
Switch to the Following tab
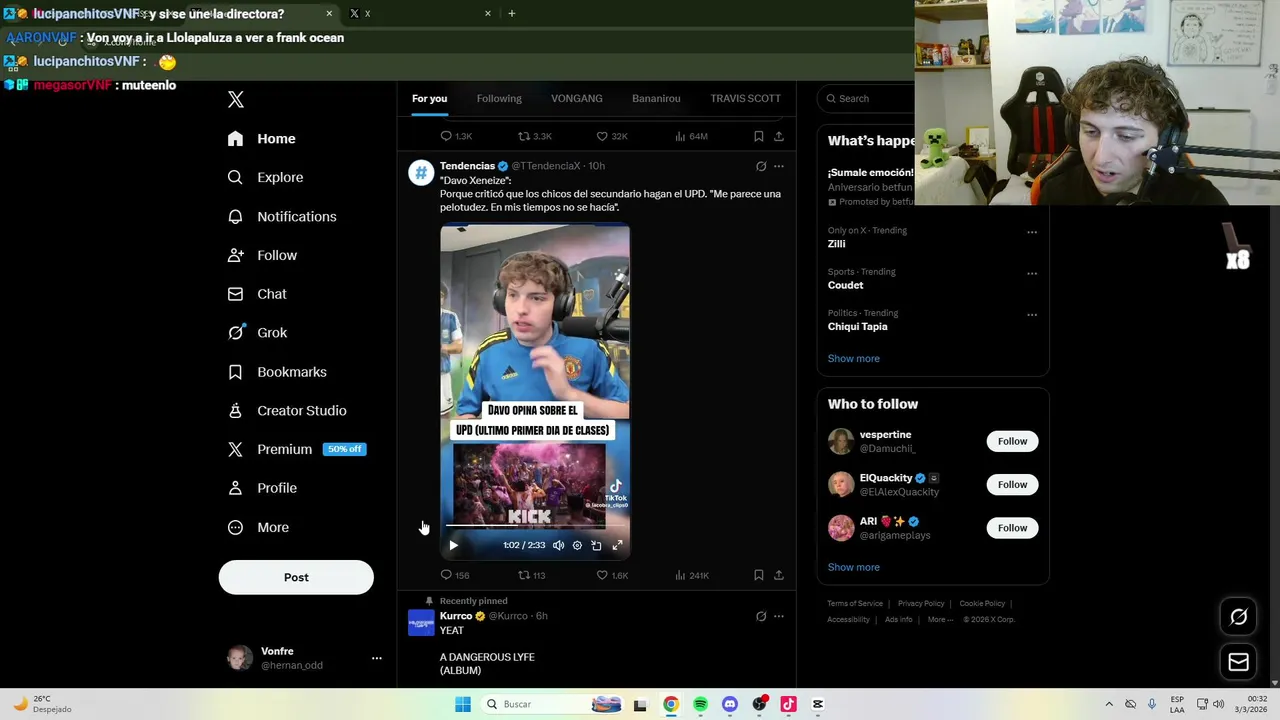point(499,98)
